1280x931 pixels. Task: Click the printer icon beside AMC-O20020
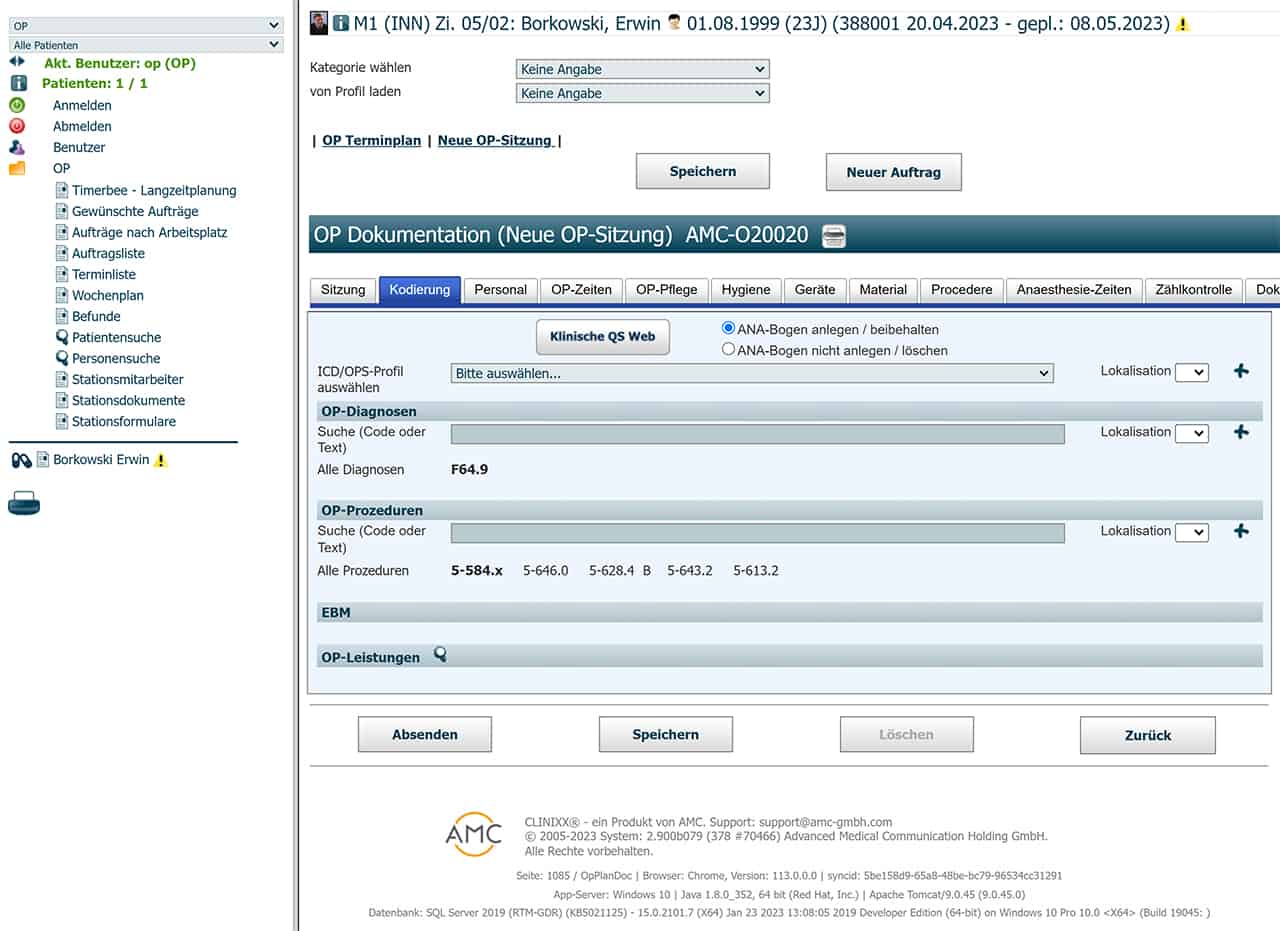click(x=833, y=236)
